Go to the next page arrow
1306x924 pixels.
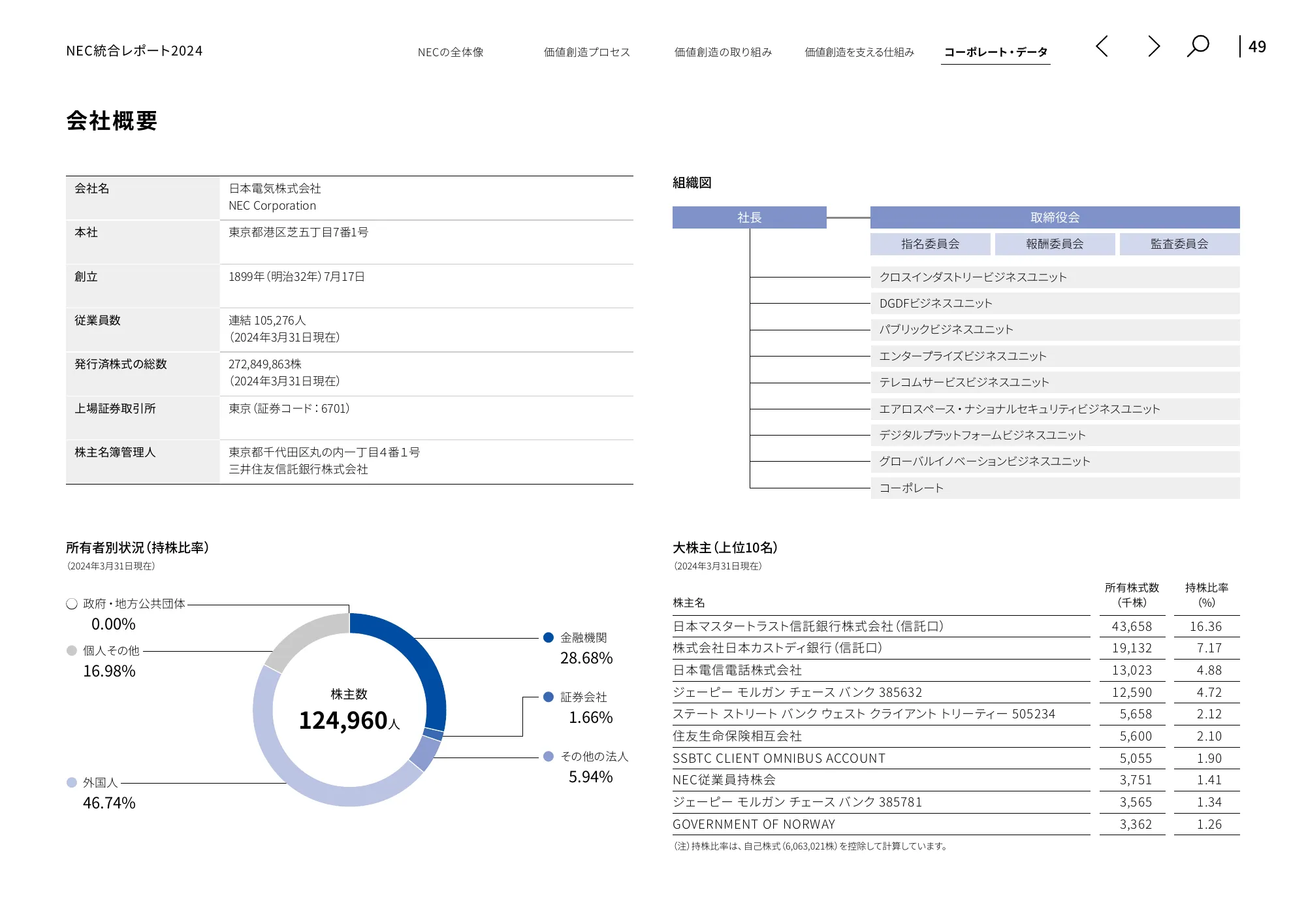pos(1154,46)
